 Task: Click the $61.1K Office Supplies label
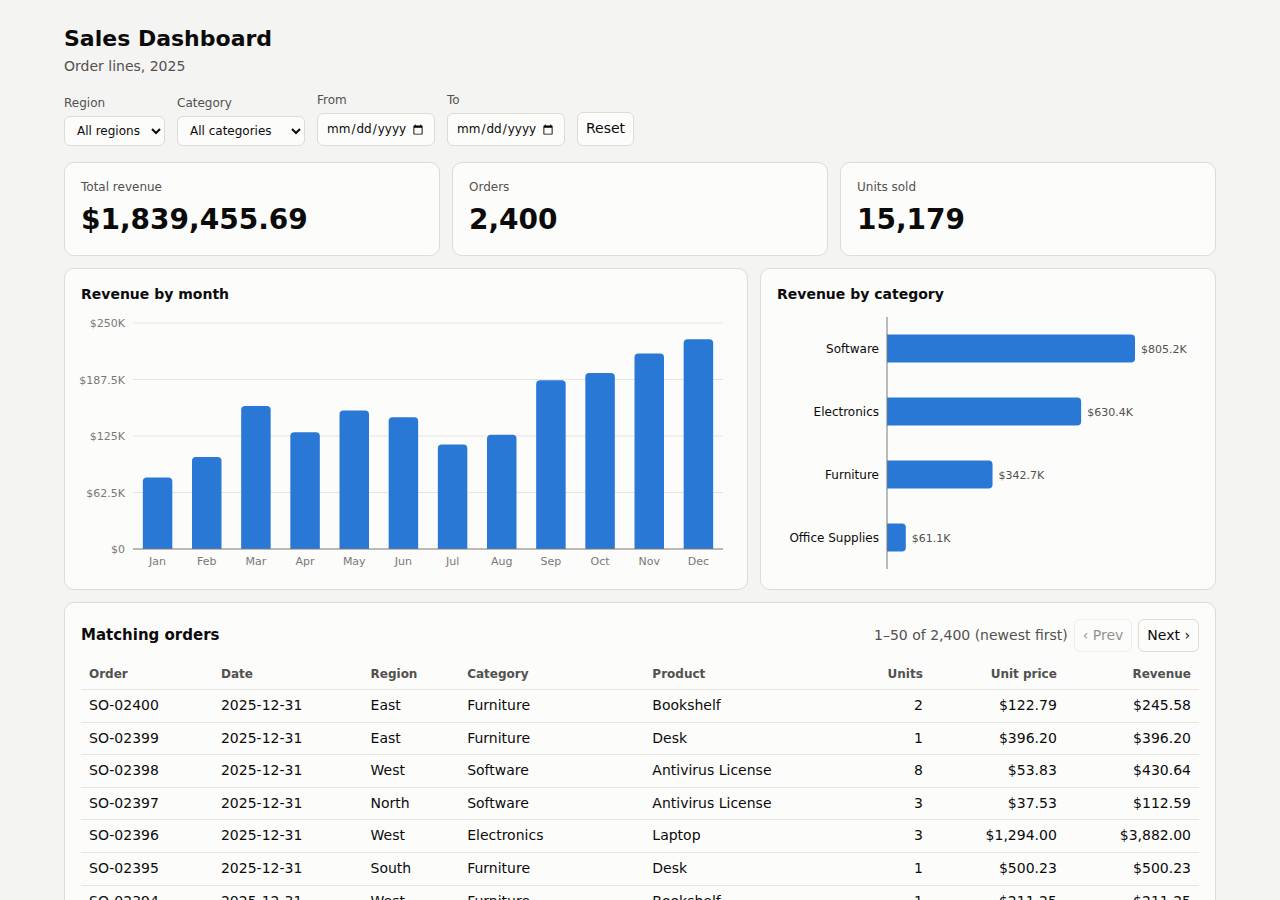coord(931,538)
